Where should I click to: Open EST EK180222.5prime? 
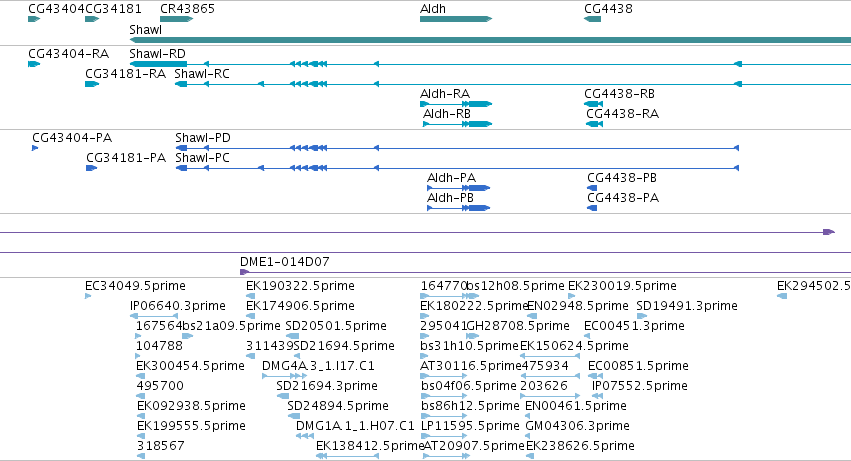coord(474,306)
